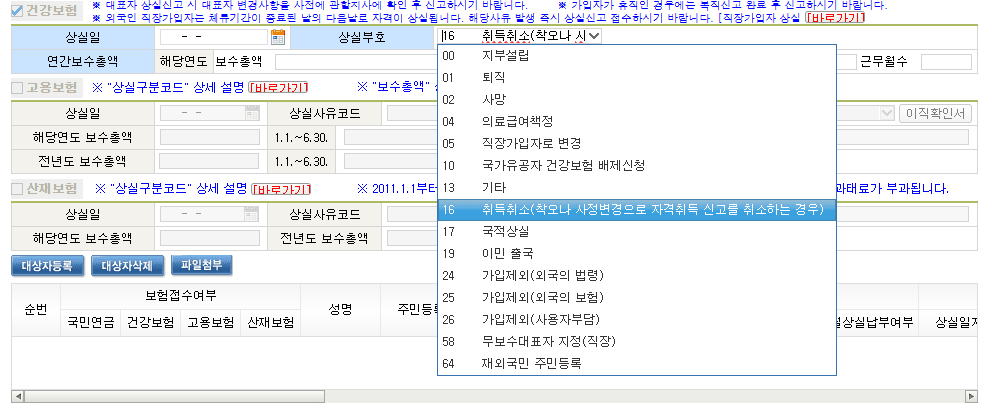Open 바로가기 link in 산재보험 상실구분코드 설명

[x=281, y=188]
